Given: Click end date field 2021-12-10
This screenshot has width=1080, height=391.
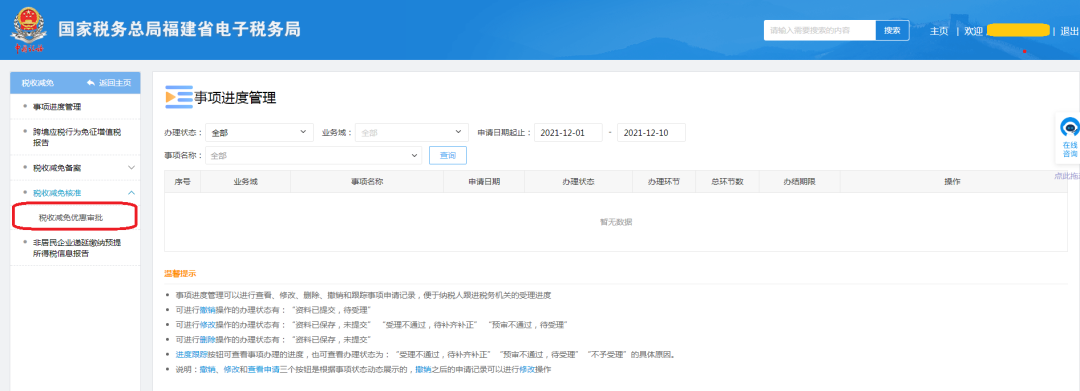Looking at the screenshot, I should pos(651,133).
